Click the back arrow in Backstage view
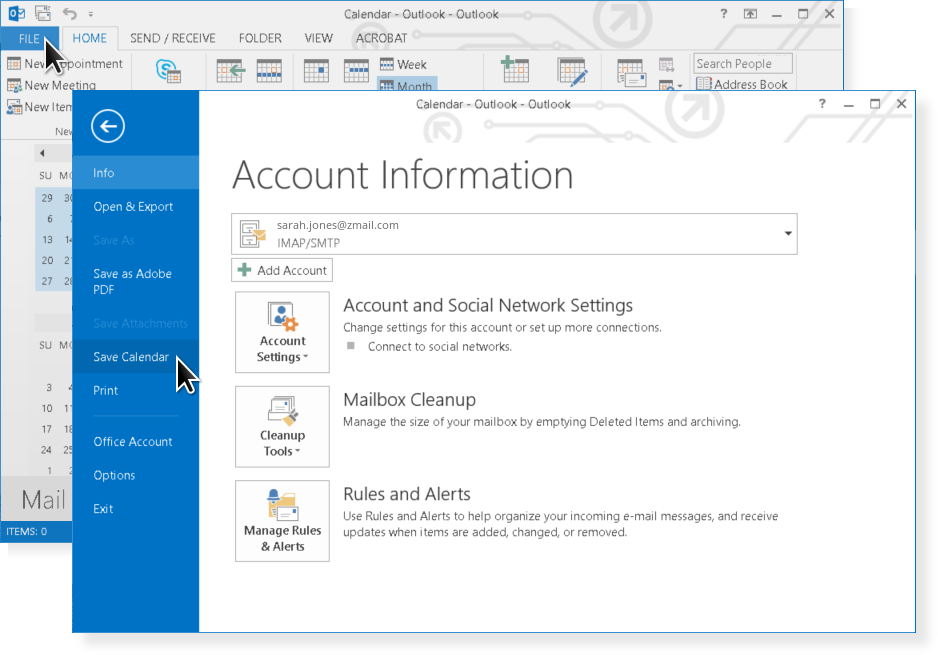This screenshot has width=938, height=655. coord(108,126)
